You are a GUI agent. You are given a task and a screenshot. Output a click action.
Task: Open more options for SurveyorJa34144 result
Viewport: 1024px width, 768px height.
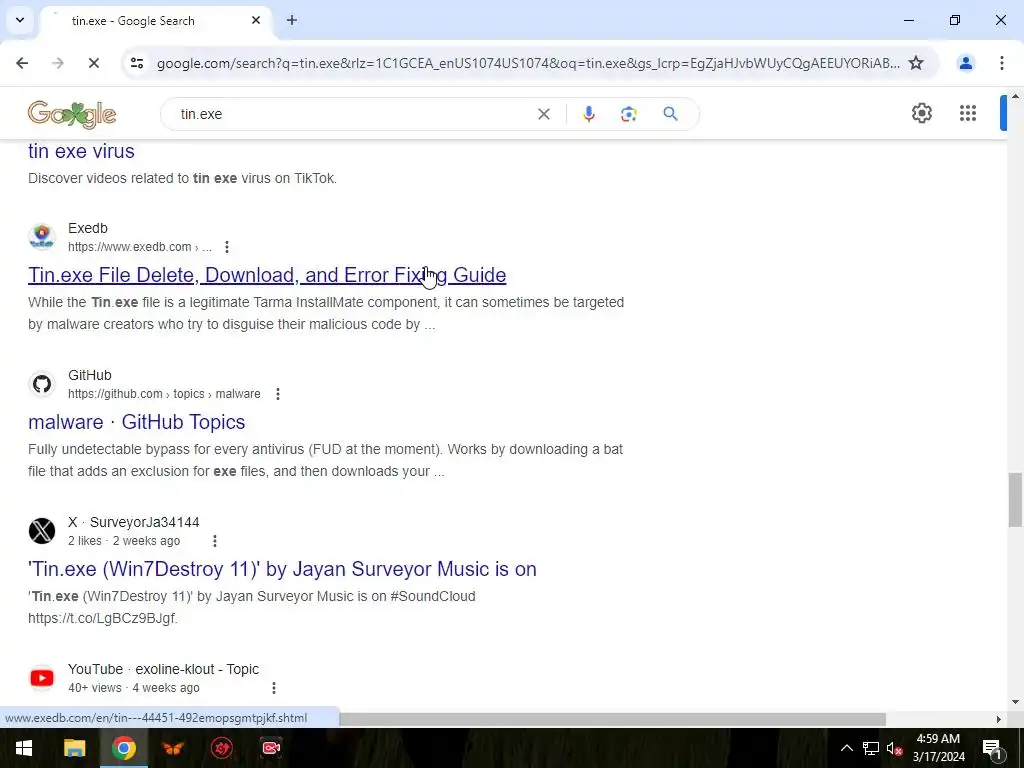click(215, 541)
